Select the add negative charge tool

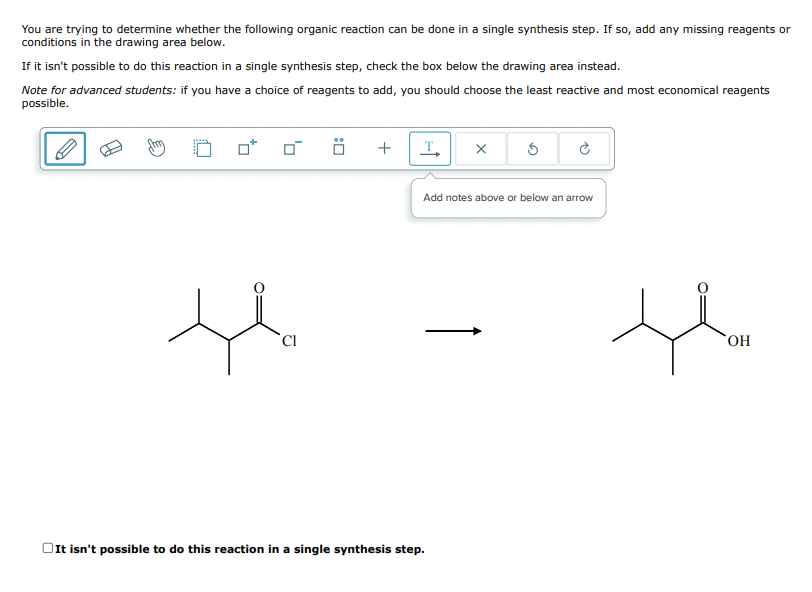pos(290,148)
